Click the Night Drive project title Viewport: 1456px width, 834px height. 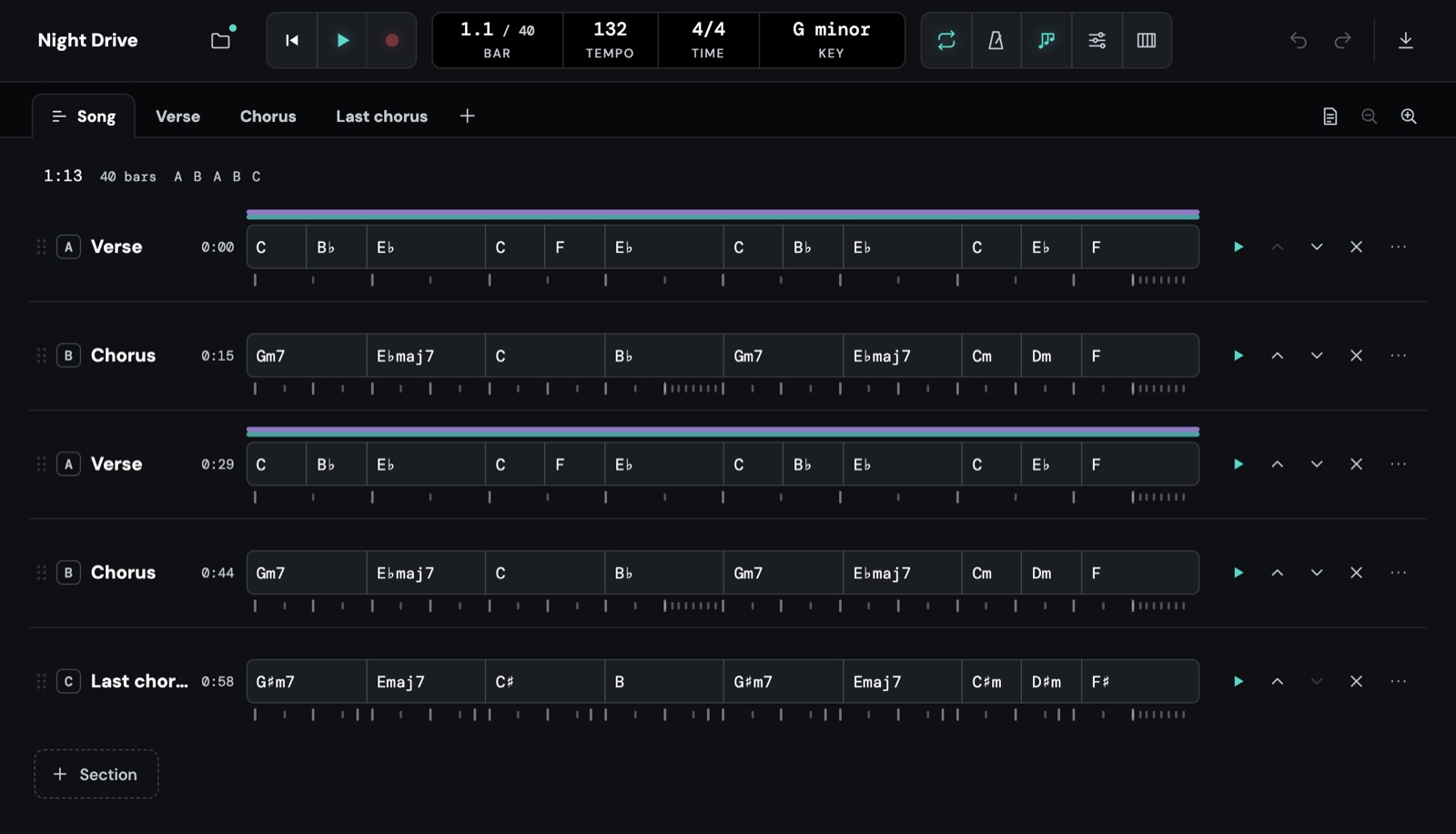tap(88, 40)
